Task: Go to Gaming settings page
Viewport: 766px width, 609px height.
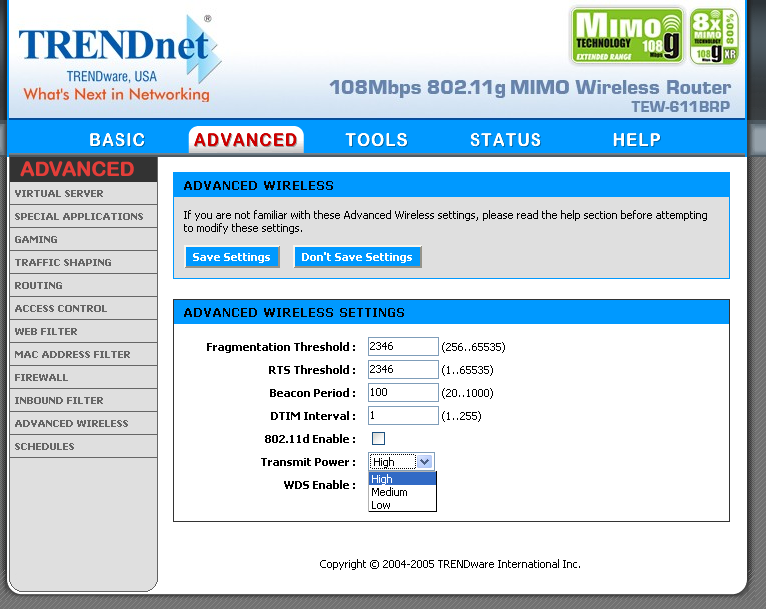Action: [x=83, y=239]
